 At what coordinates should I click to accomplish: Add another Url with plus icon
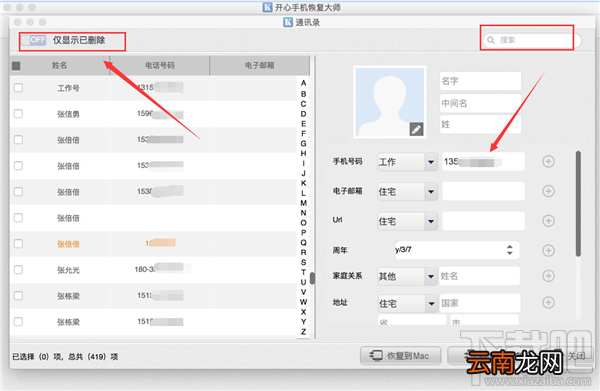tap(548, 221)
